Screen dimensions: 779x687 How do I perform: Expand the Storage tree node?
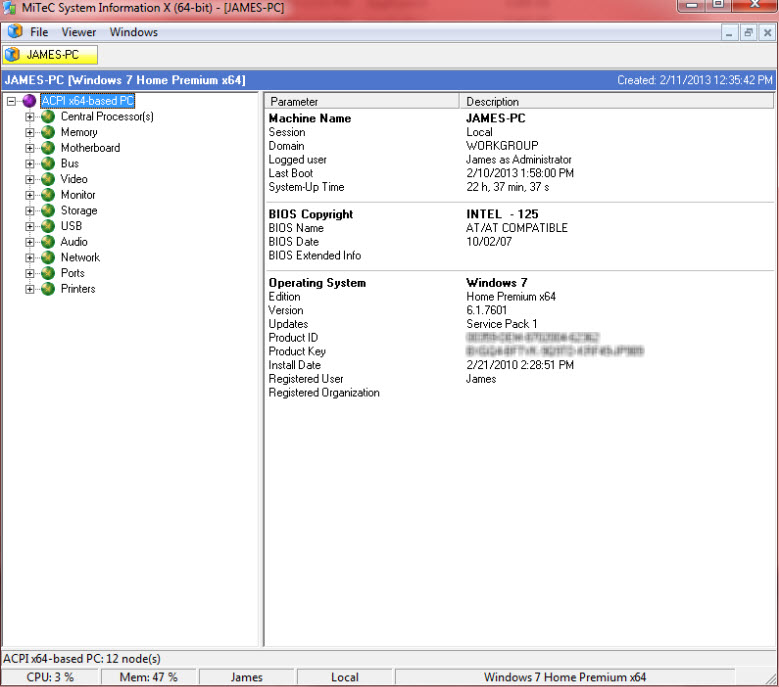tap(30, 211)
